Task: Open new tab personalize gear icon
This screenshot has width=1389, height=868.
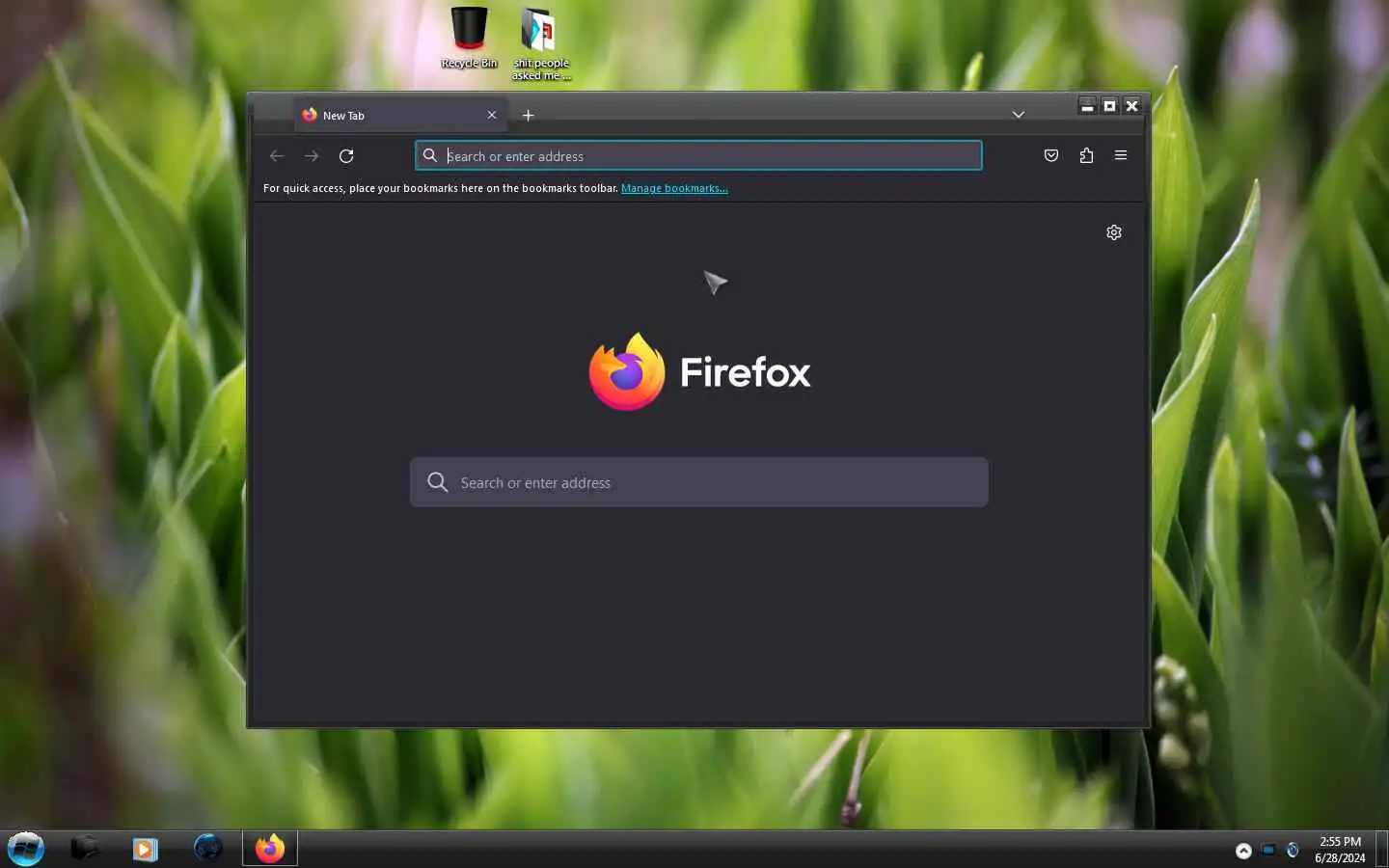Action: (x=1114, y=232)
